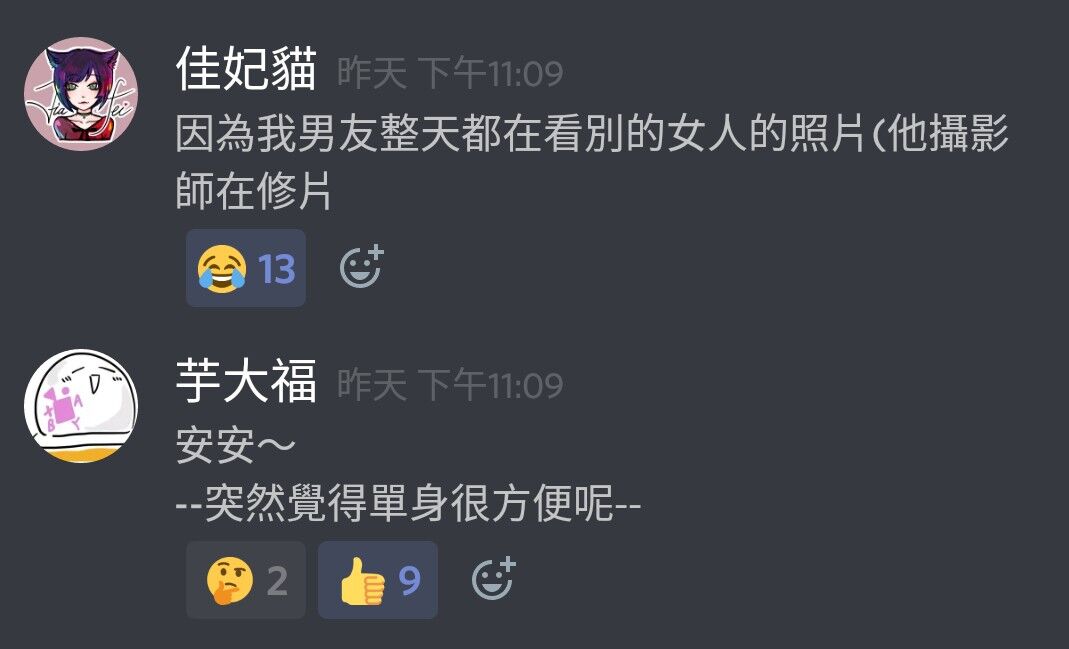Open the profile via username 佳妃貓
1069x649 pixels.
pyautogui.click(x=246, y=69)
